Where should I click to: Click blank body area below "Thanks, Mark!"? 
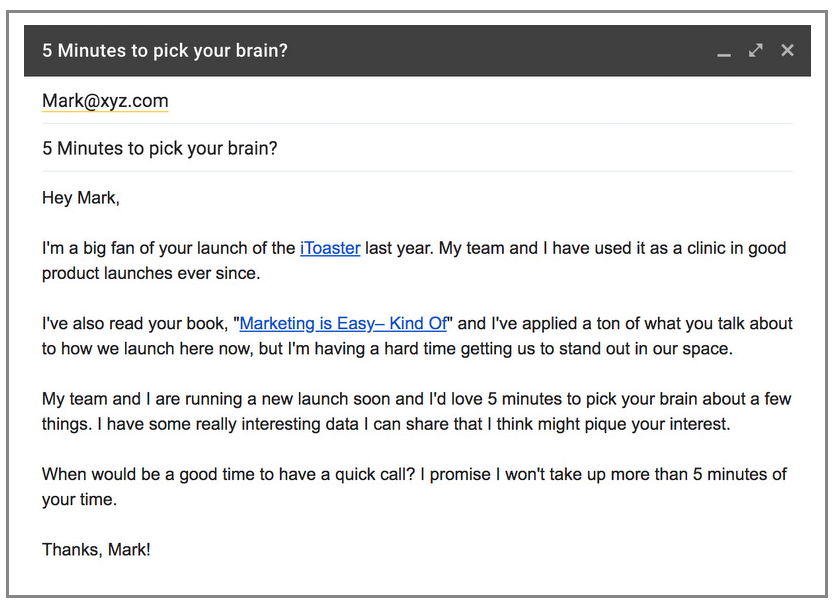point(417,577)
